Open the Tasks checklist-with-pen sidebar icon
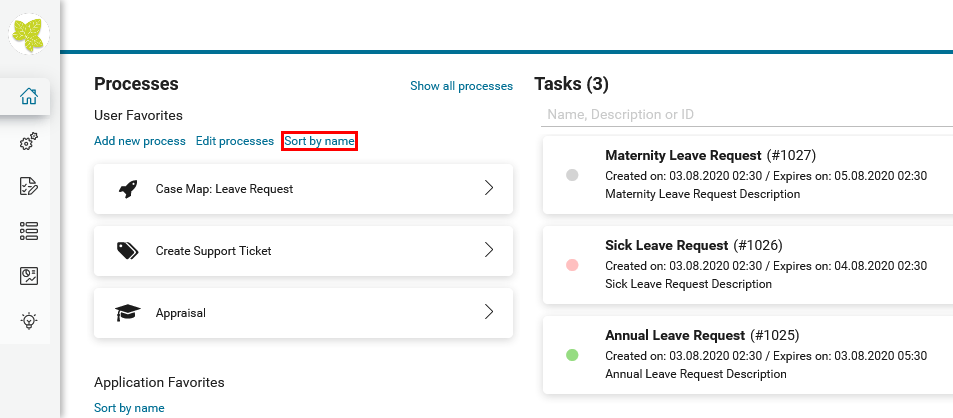953x418 pixels. tap(29, 186)
